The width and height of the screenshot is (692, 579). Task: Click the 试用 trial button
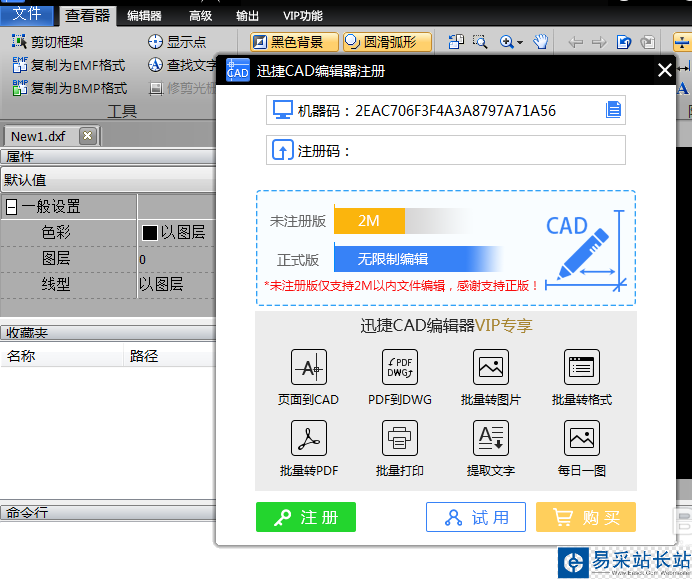pos(476,517)
